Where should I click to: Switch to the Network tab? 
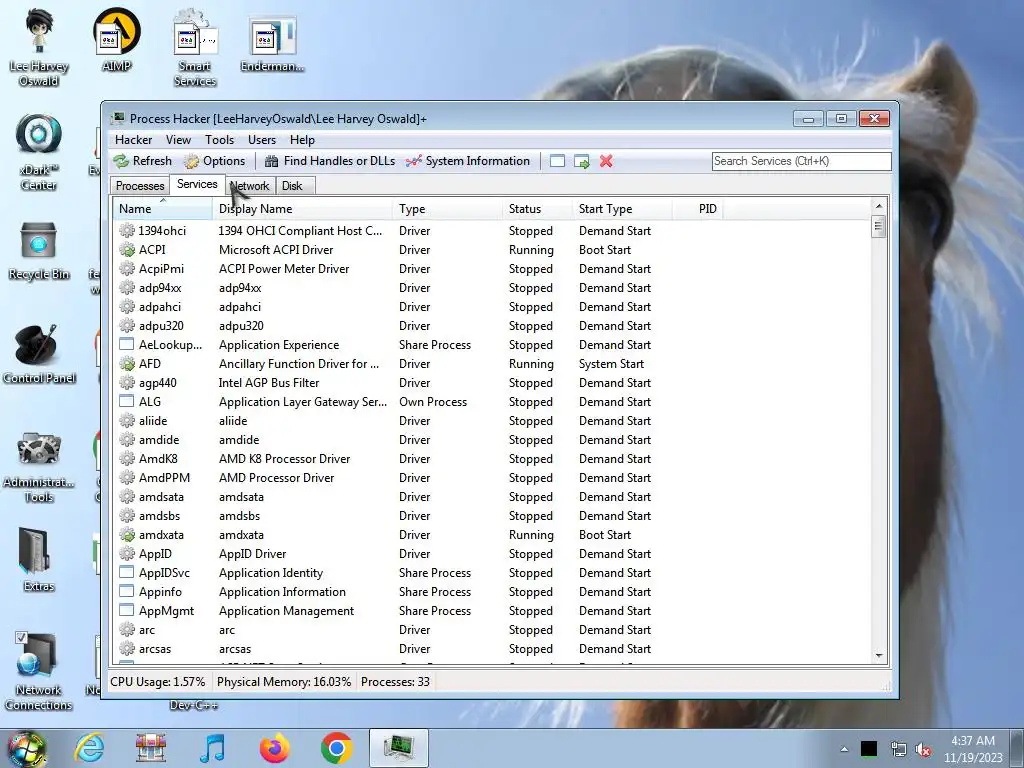coord(251,186)
